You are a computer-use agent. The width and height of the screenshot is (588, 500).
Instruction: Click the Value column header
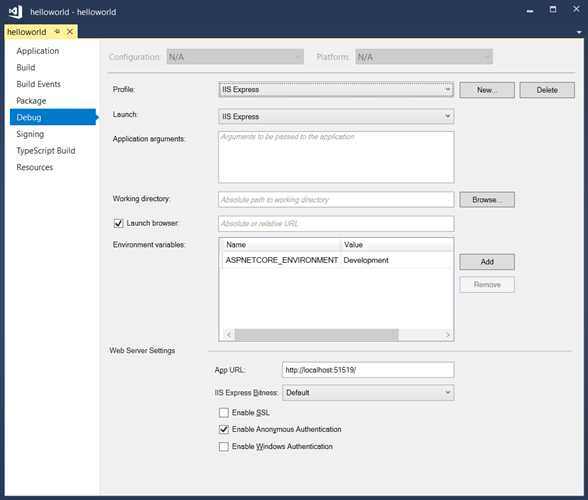[x=397, y=245]
